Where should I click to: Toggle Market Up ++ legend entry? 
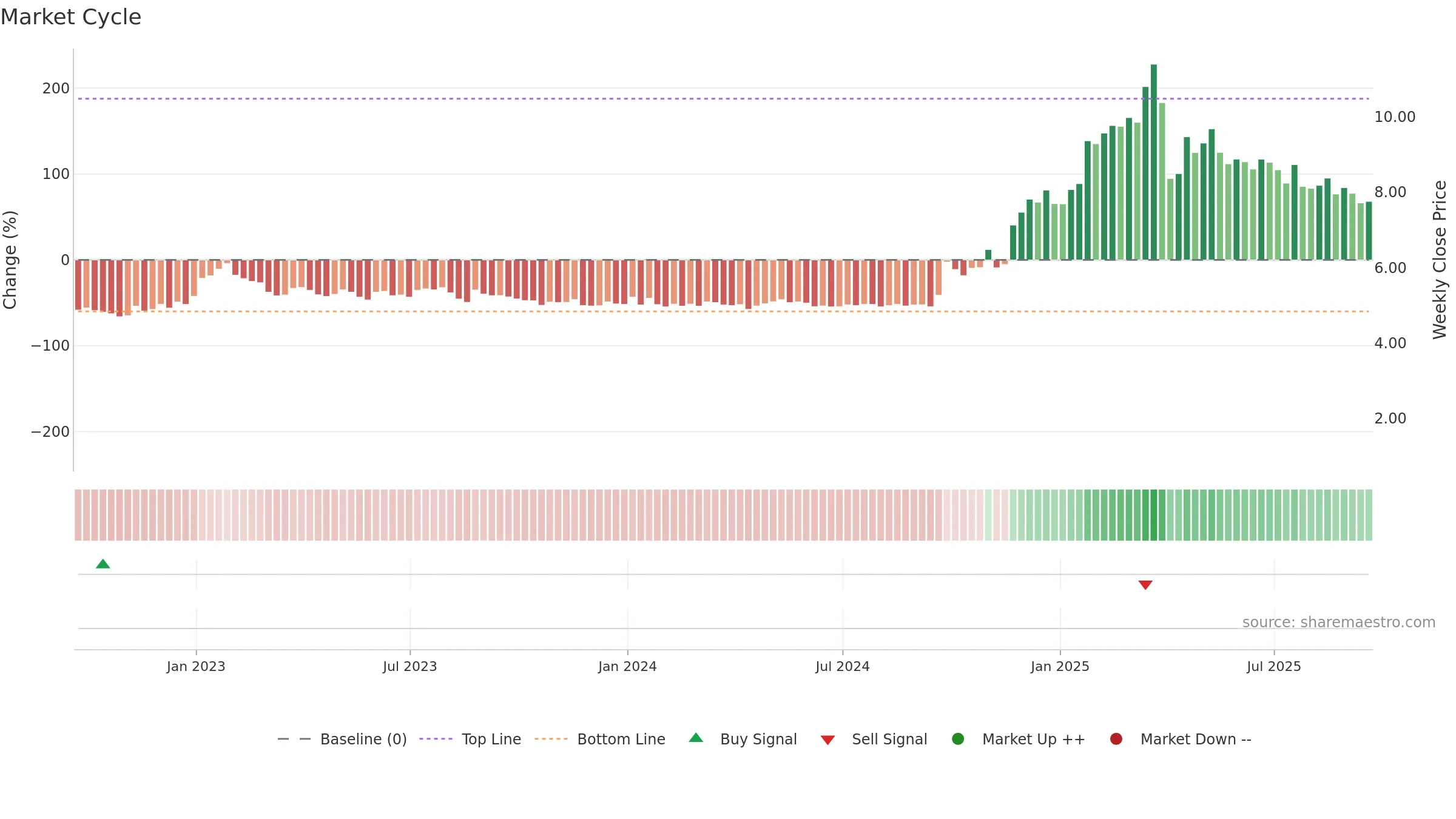(1019, 739)
